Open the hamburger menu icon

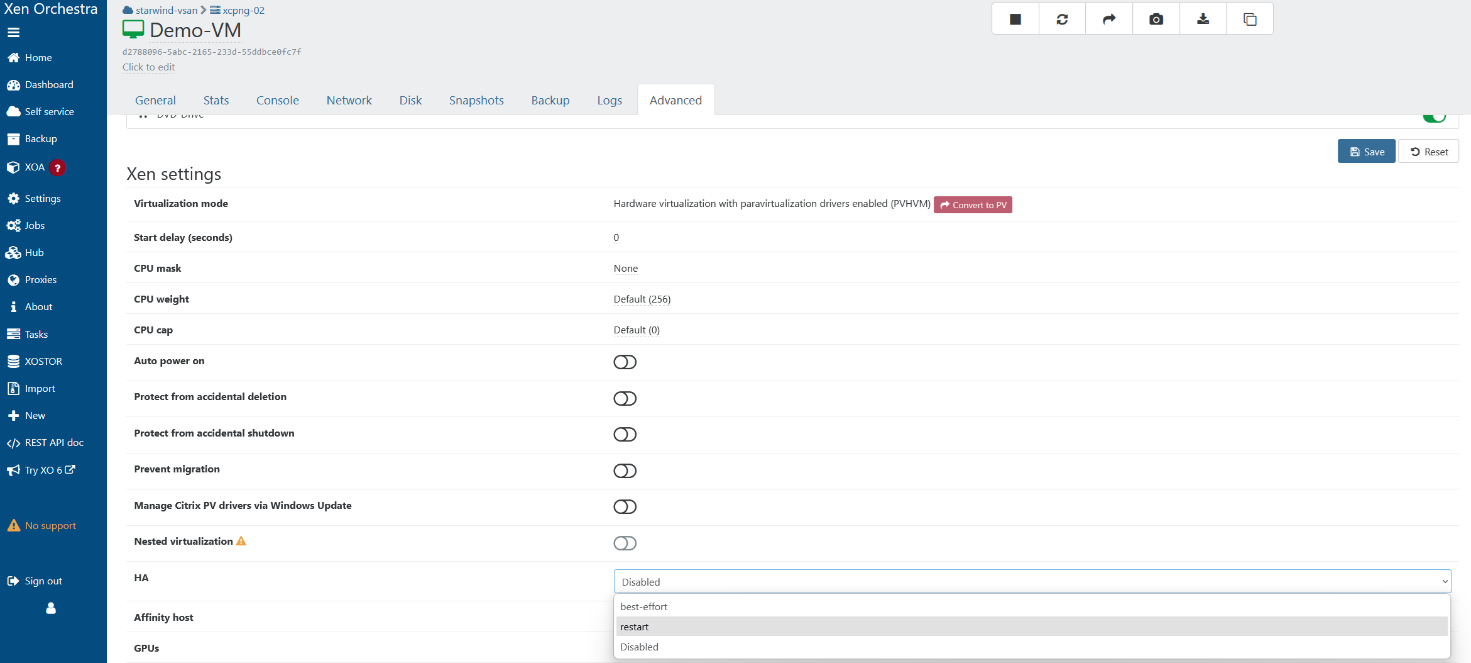(x=13, y=32)
